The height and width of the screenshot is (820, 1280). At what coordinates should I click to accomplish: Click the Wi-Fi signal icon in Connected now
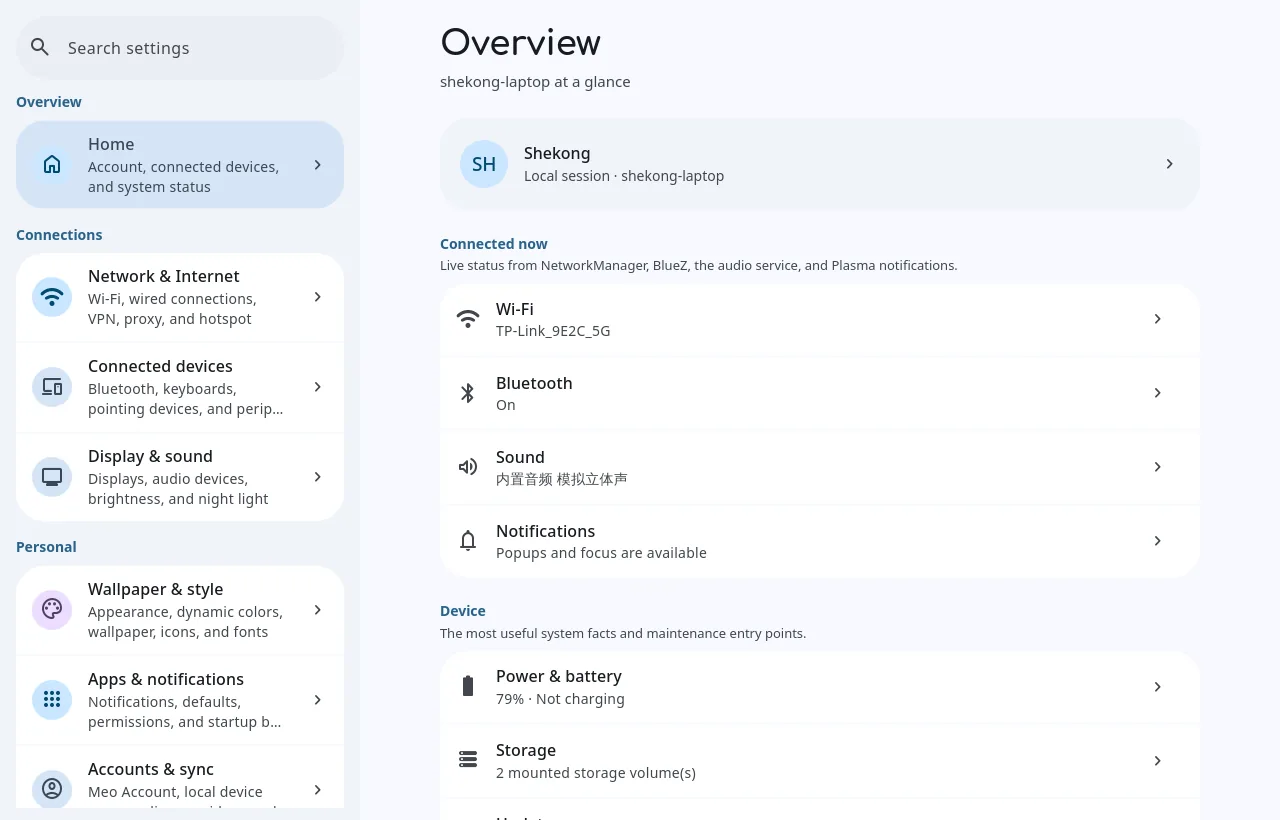pos(468,319)
